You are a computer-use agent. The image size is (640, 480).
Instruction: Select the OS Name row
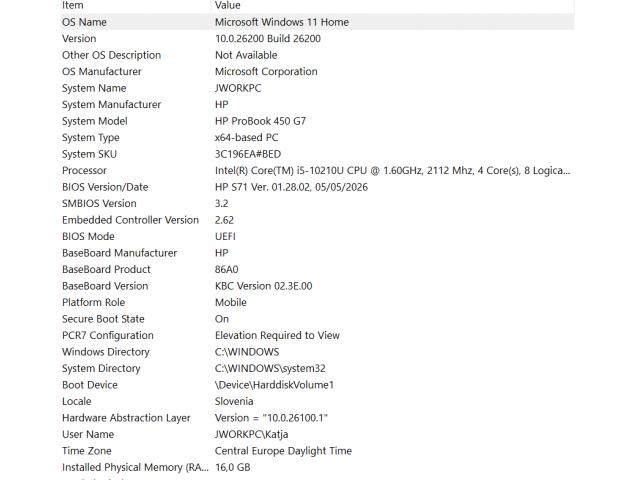point(317,22)
